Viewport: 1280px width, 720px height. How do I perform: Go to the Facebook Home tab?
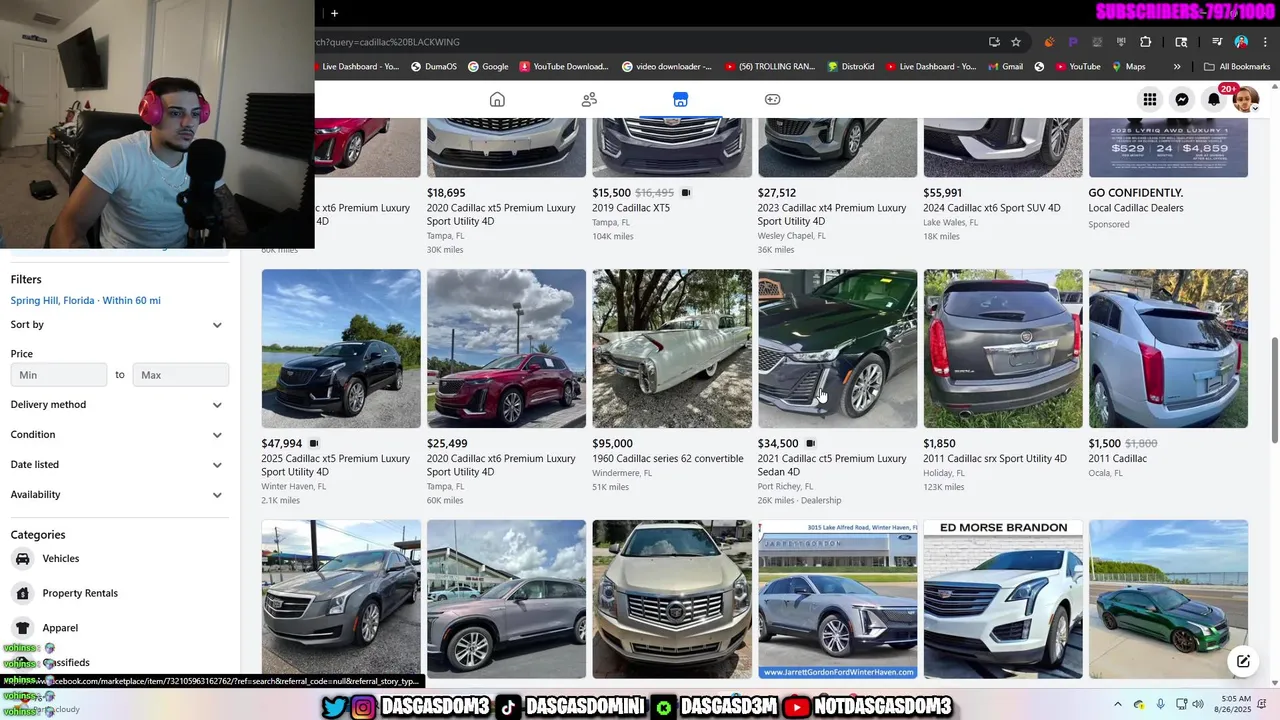497,99
